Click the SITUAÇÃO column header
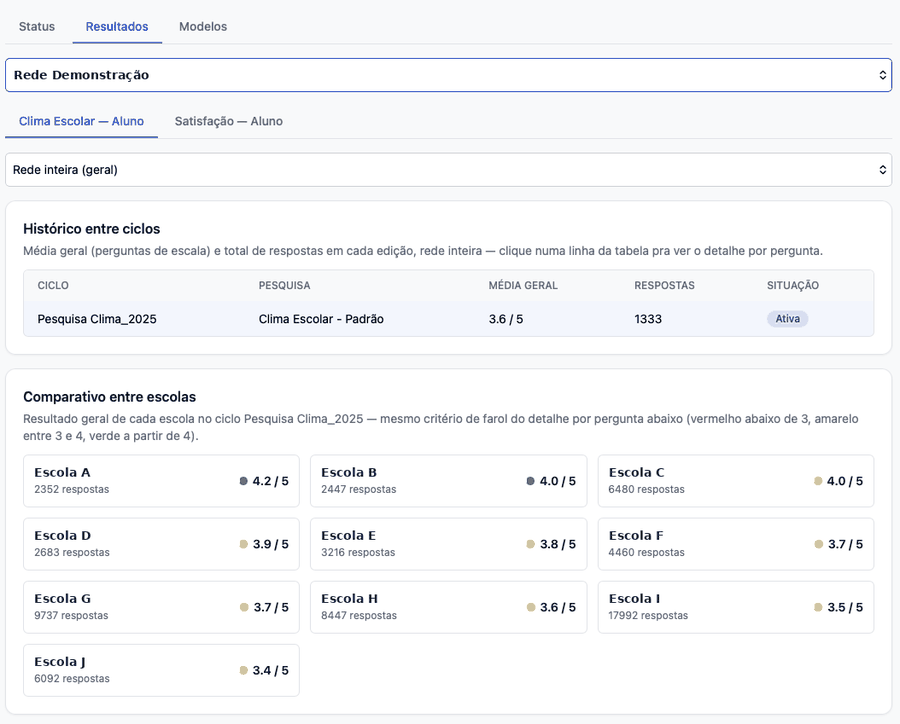 click(793, 285)
